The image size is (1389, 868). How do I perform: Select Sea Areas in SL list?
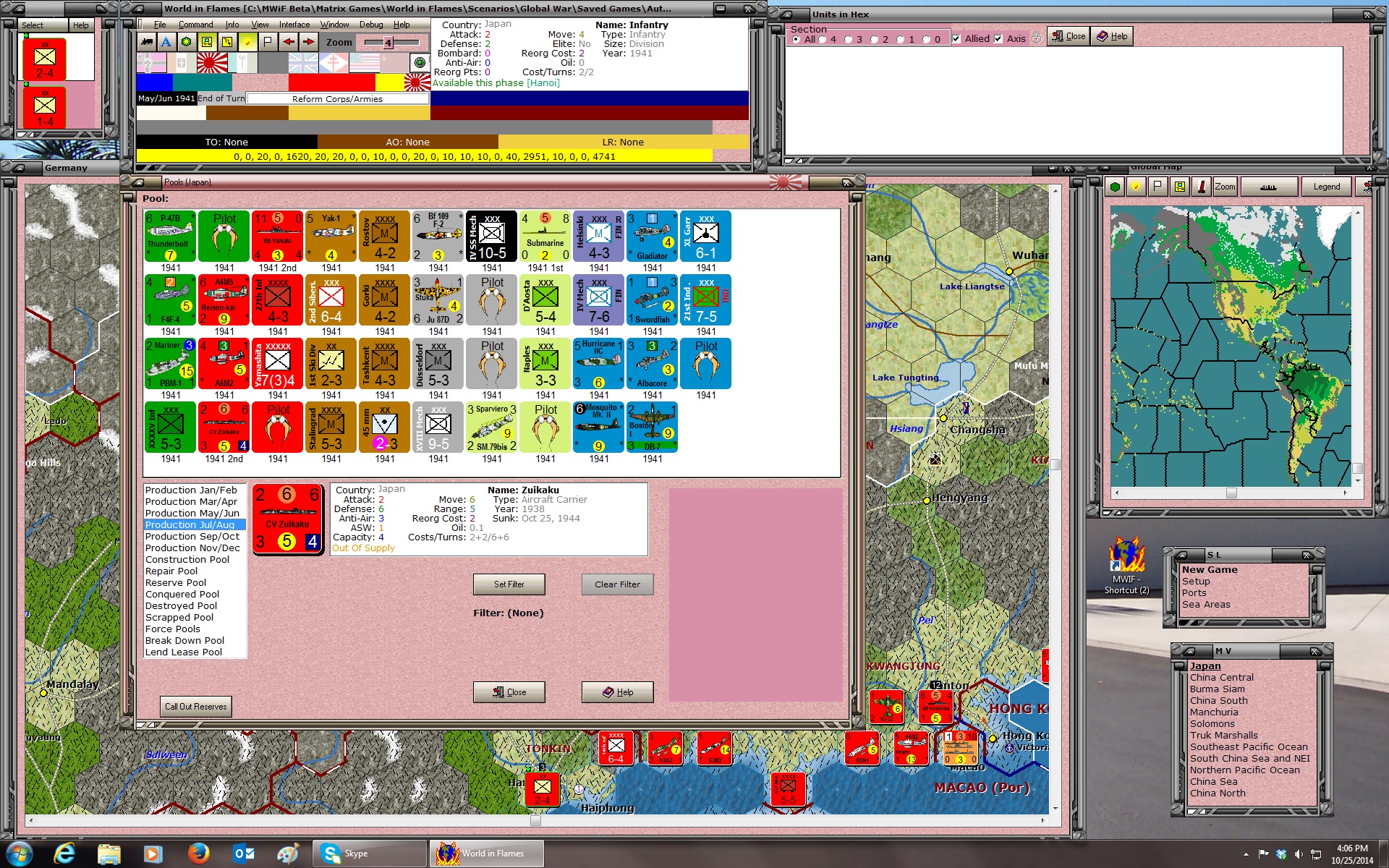(x=1206, y=605)
